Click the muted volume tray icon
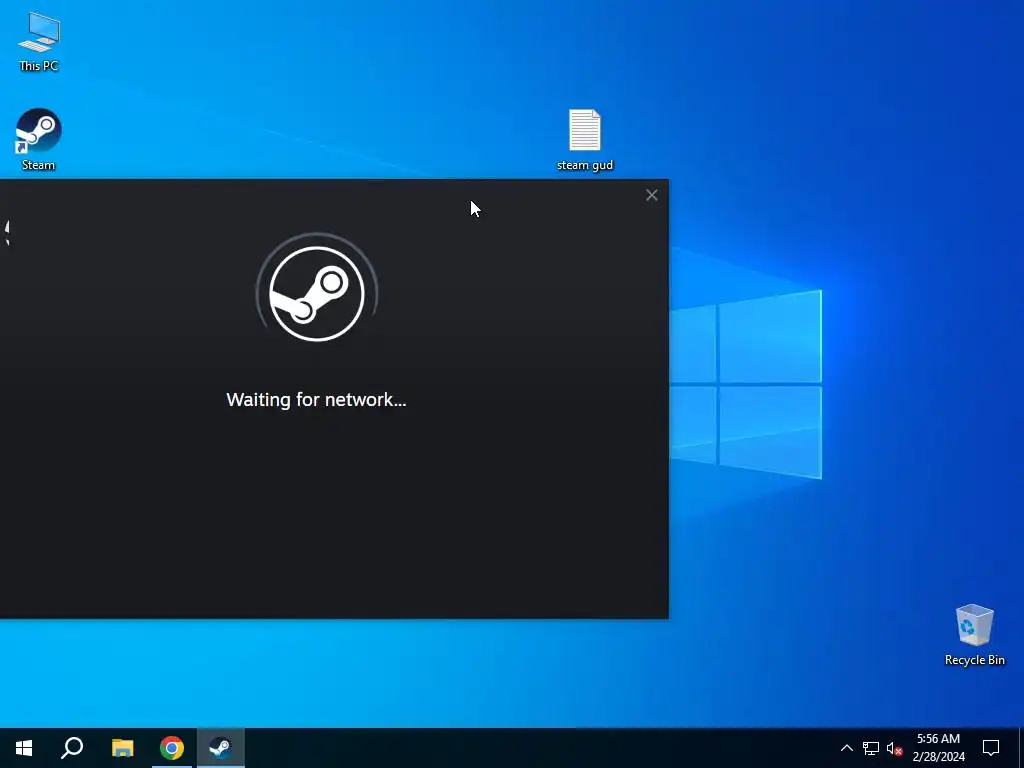The height and width of the screenshot is (768, 1024). point(895,748)
